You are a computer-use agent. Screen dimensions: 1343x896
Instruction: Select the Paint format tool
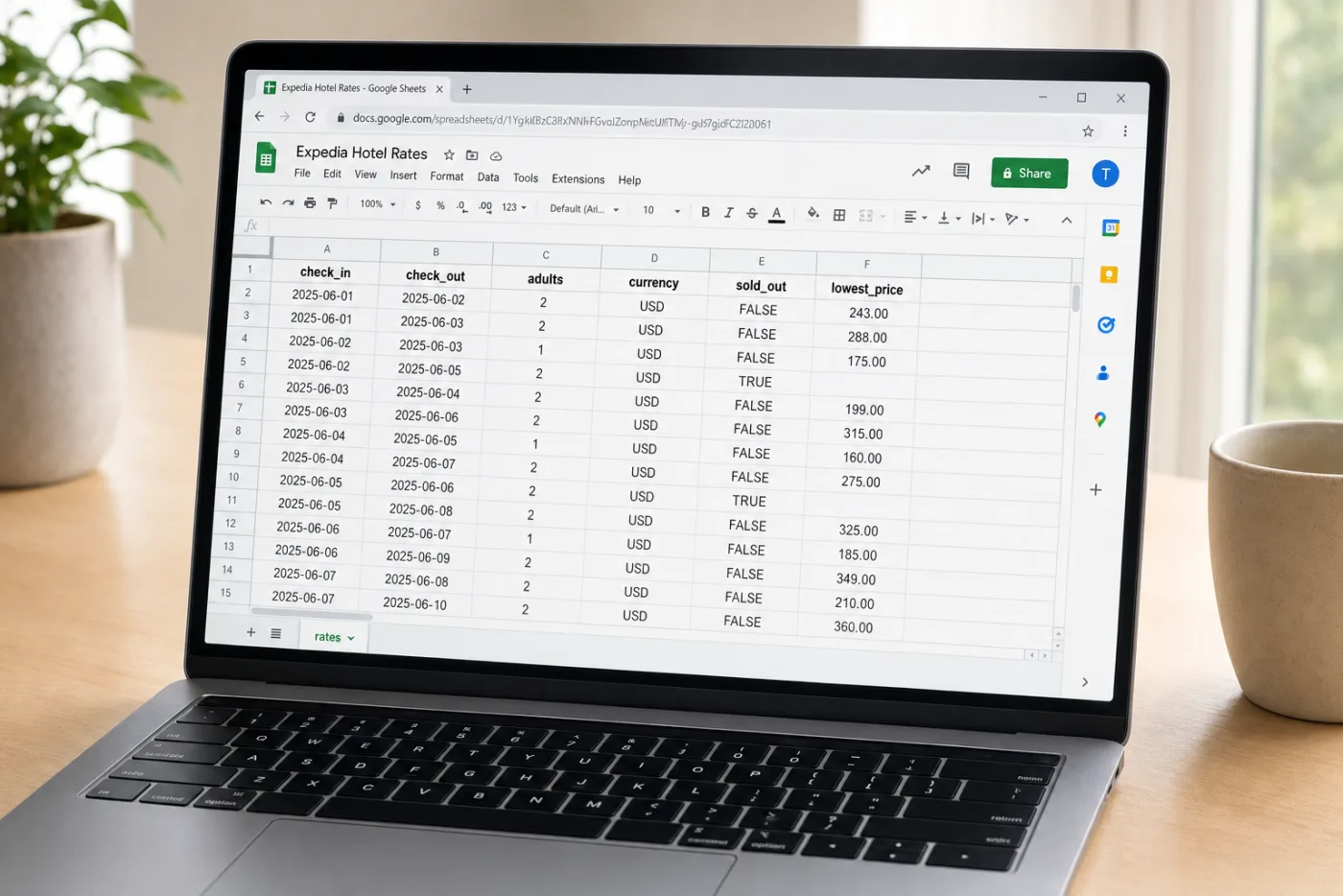(x=332, y=203)
